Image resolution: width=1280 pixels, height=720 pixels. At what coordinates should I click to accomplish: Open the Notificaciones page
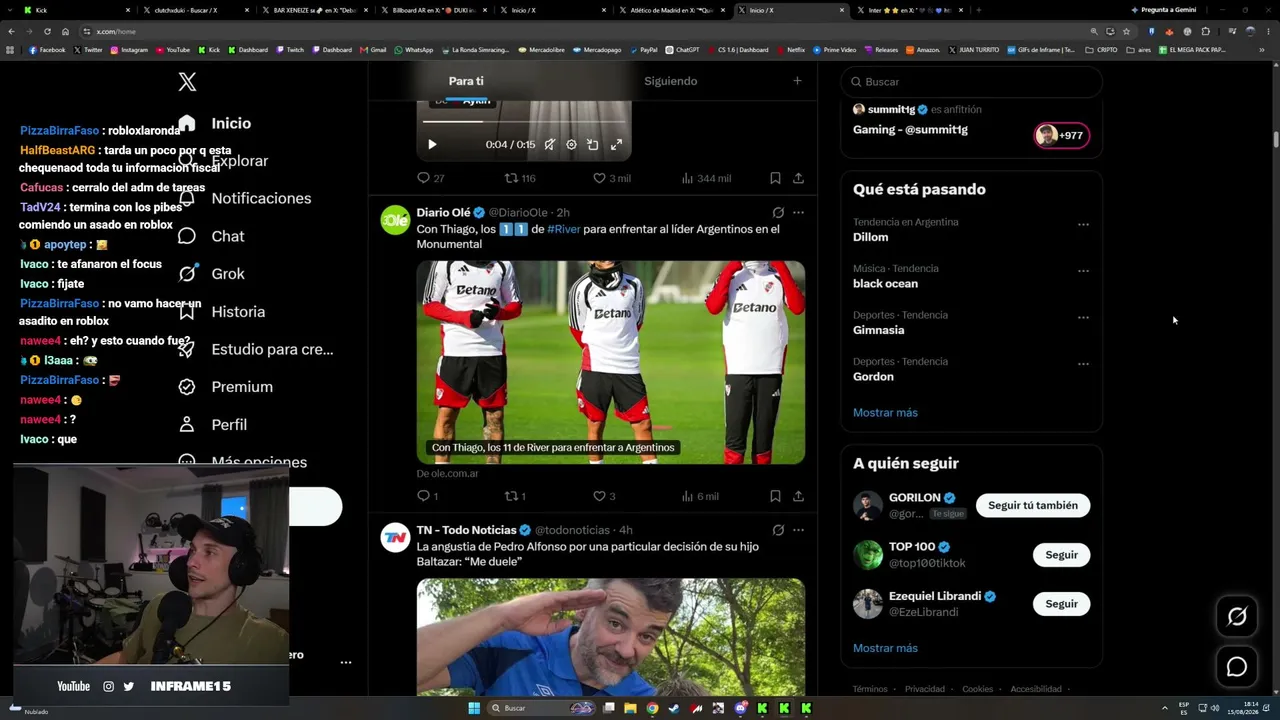tap(244, 198)
